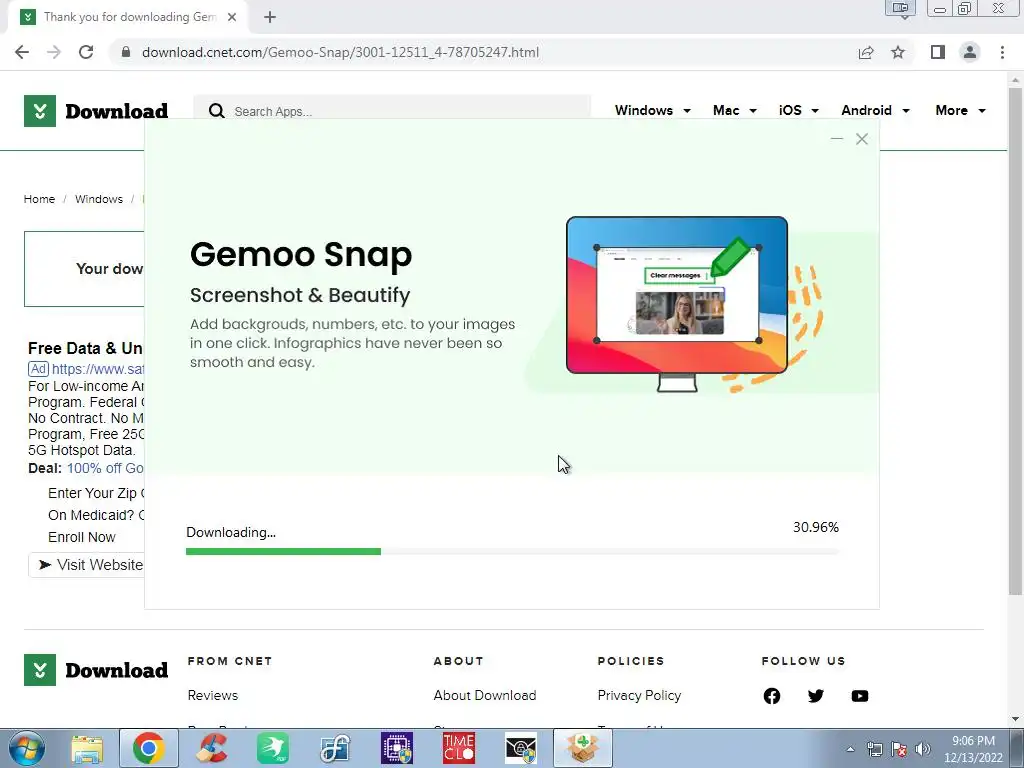This screenshot has width=1024, height=768.
Task: Click the magnifier search icon
Action: point(217,111)
